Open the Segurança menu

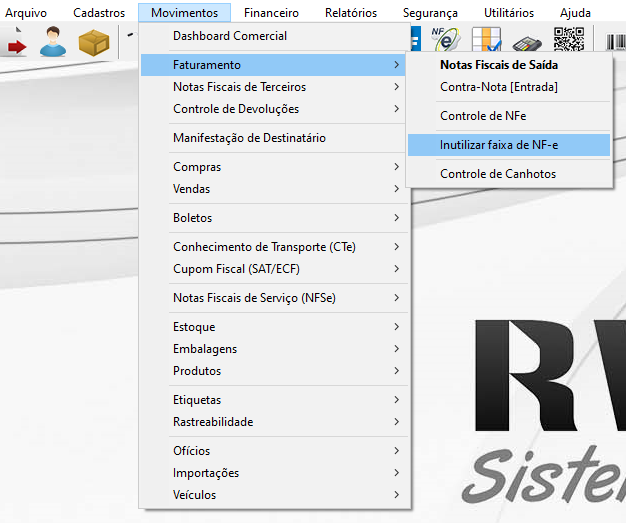[x=430, y=13]
